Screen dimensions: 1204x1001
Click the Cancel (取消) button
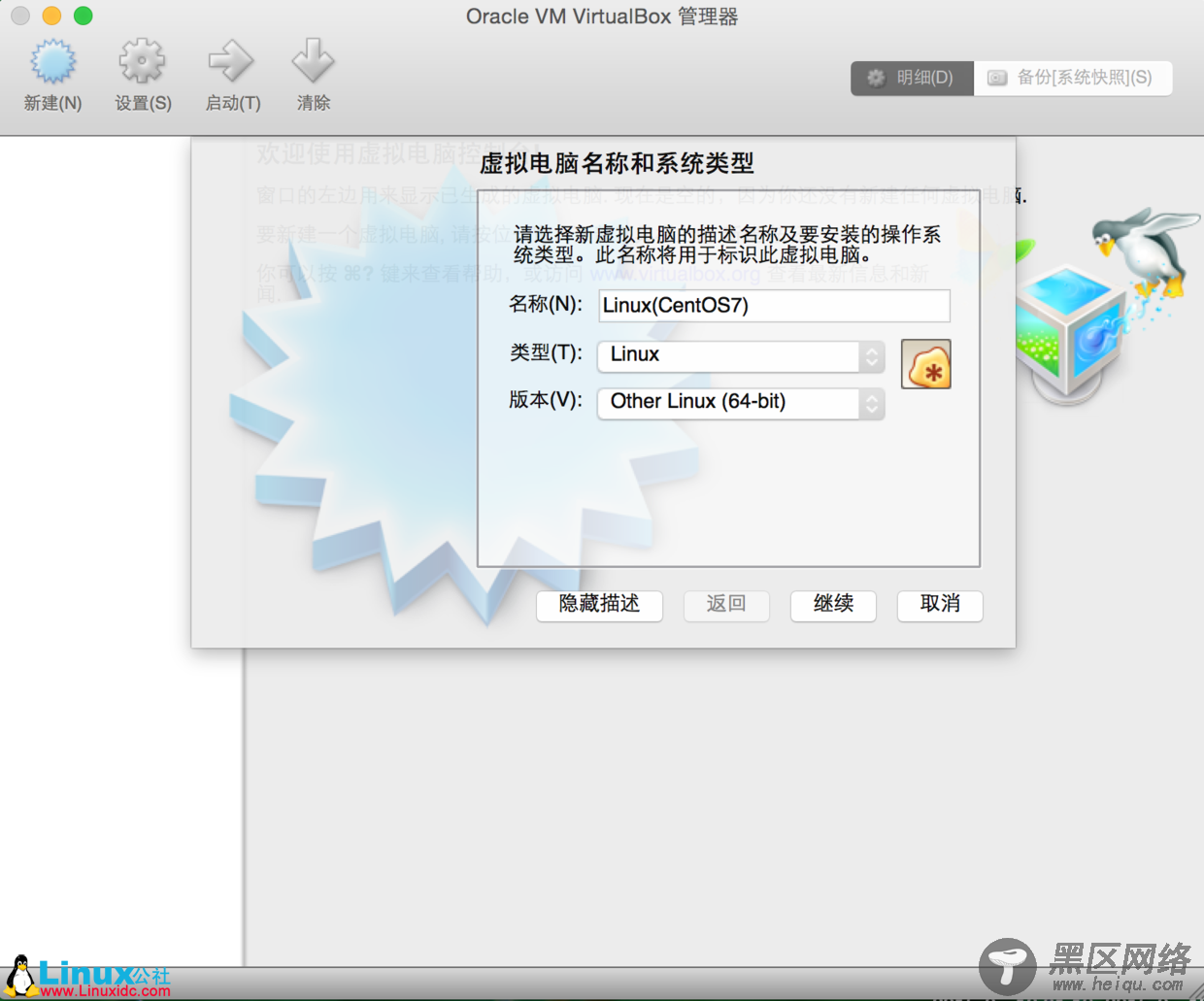[x=940, y=605]
